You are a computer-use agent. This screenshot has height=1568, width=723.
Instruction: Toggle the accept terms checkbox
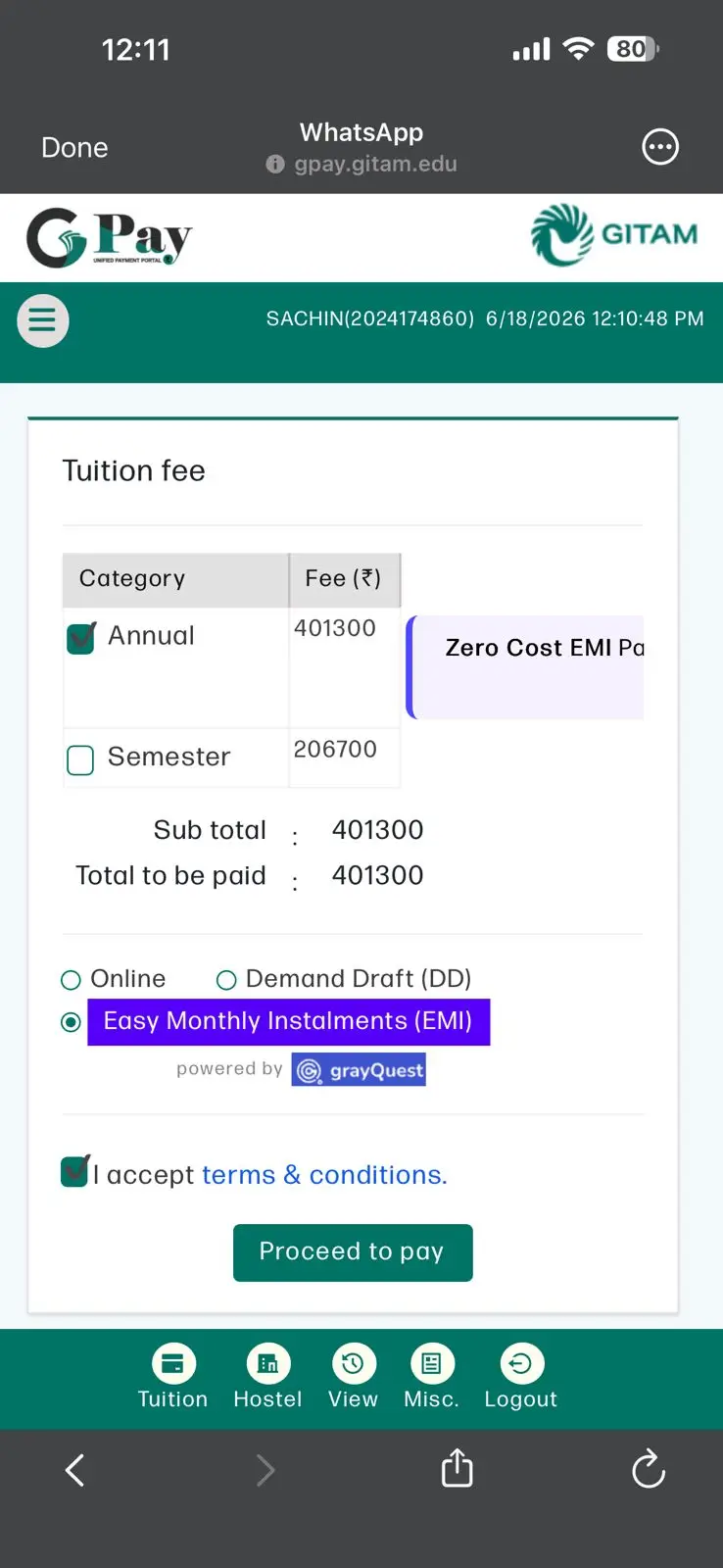pyautogui.click(x=75, y=1171)
